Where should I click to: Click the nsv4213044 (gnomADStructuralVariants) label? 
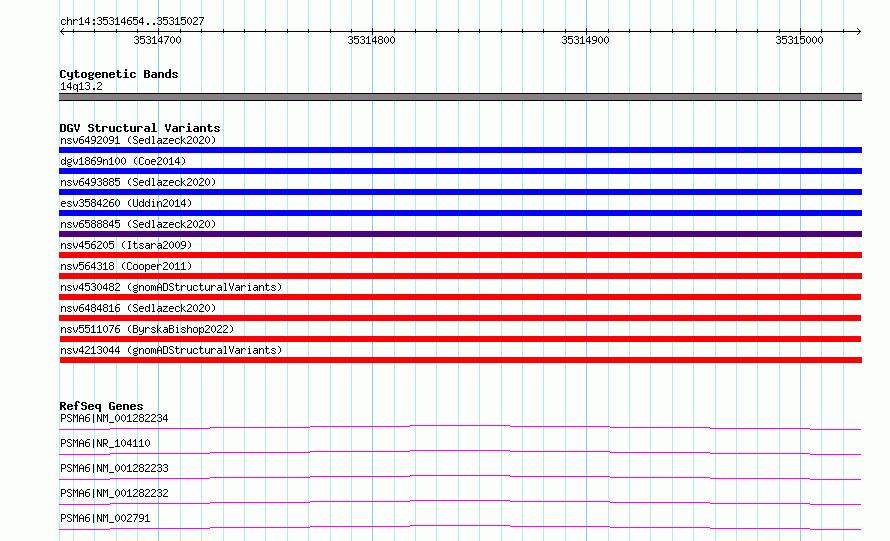pos(171,350)
